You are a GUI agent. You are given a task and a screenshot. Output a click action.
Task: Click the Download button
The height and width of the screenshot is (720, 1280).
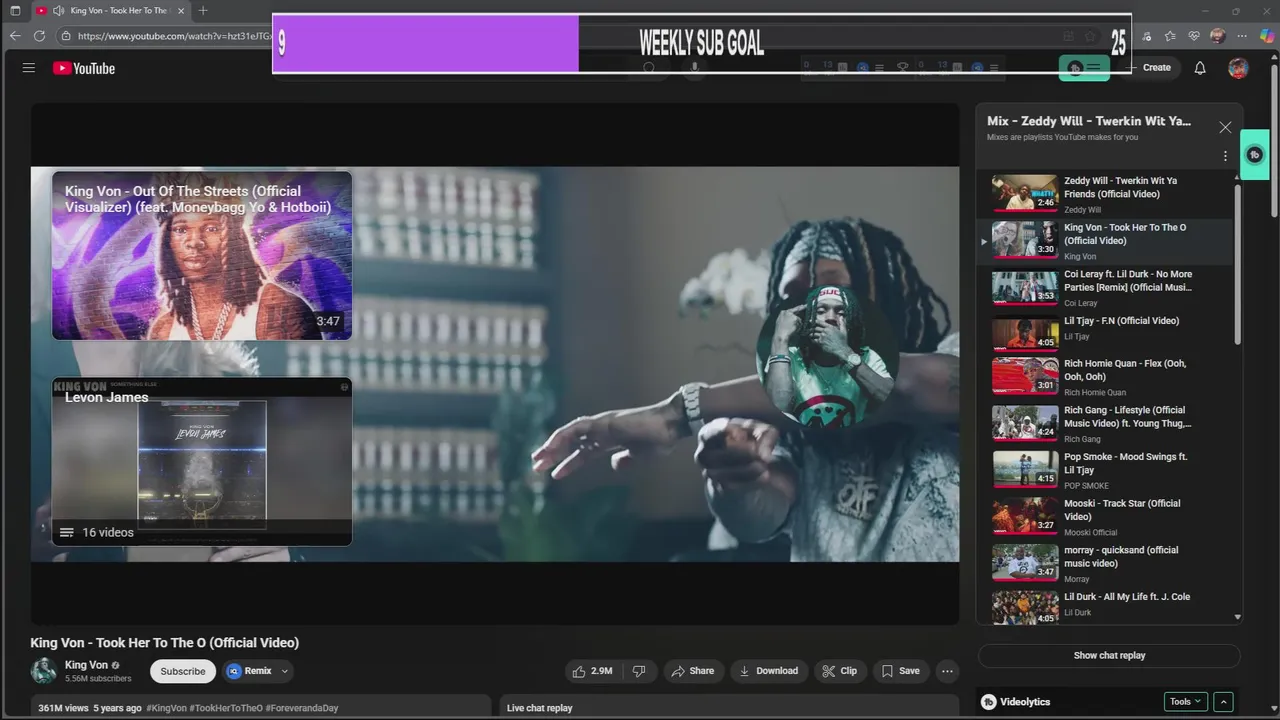[x=769, y=671]
